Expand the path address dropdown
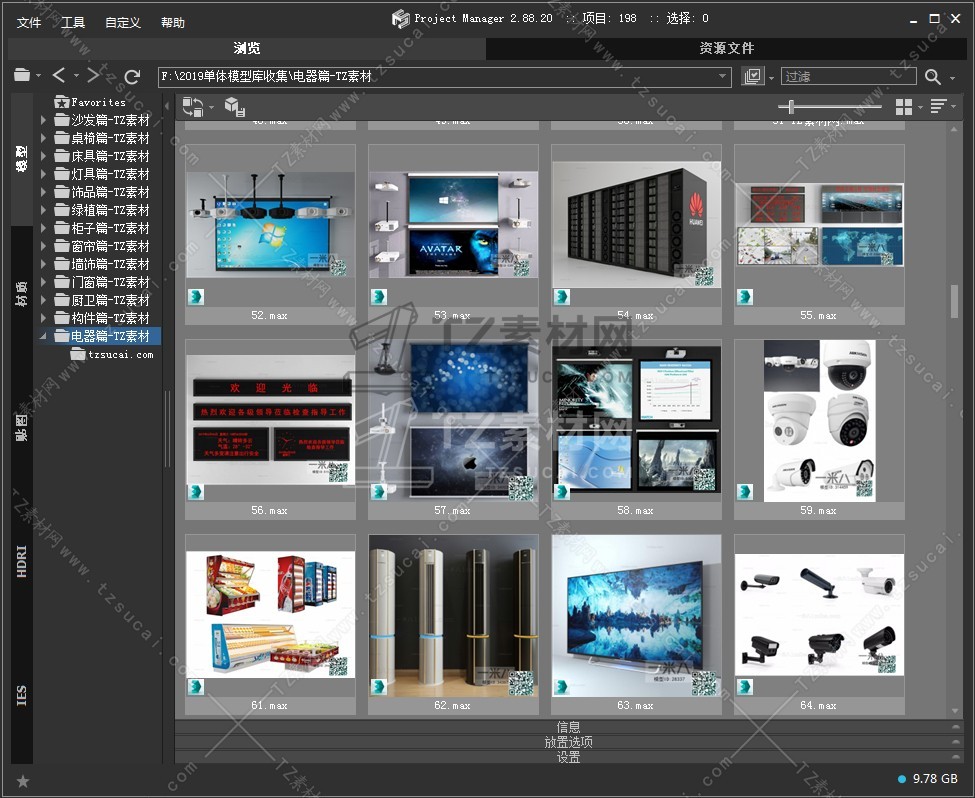 pos(723,76)
